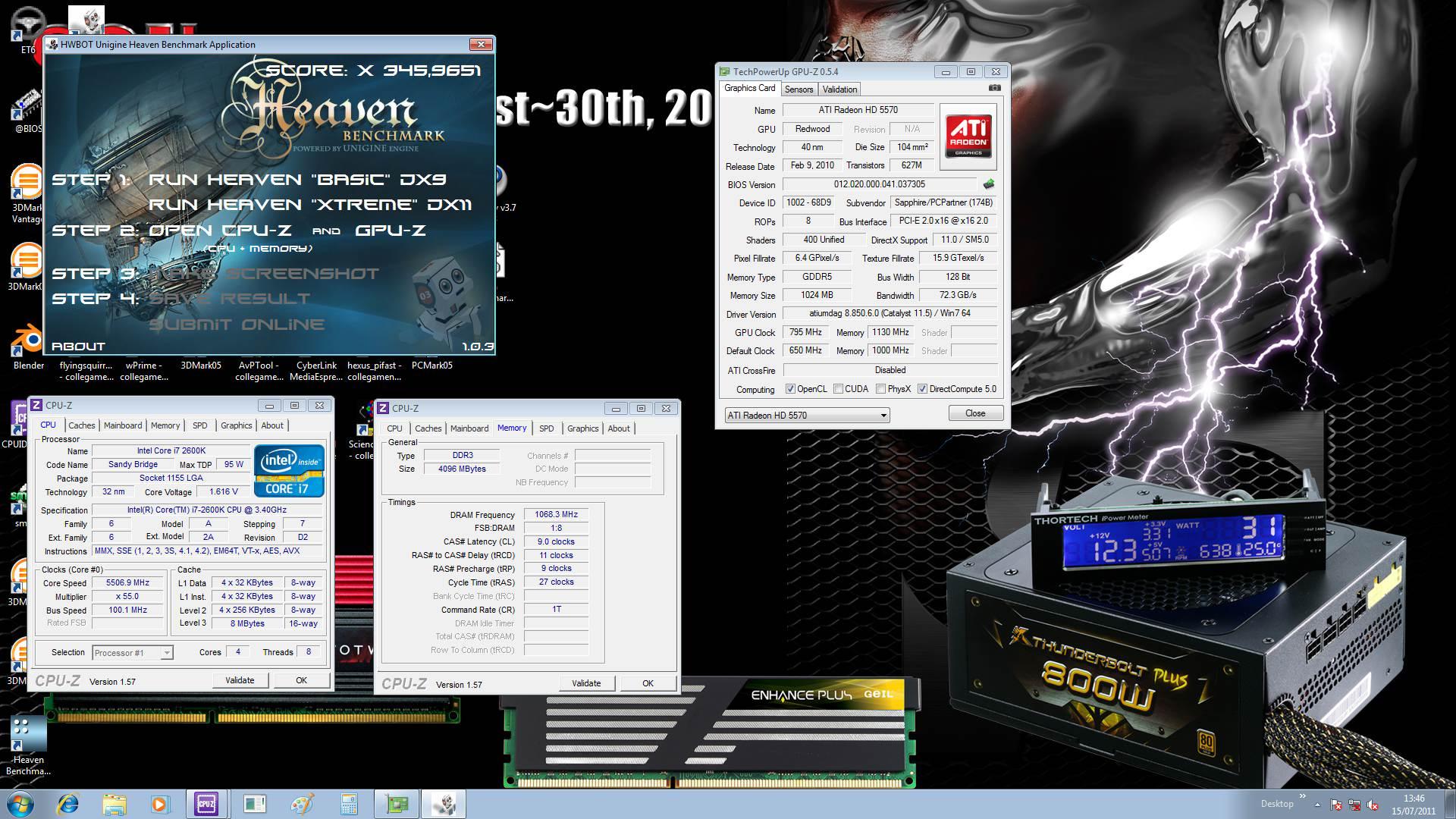
Task: Switch to the CPU-Z taskbar button
Action: 206,804
